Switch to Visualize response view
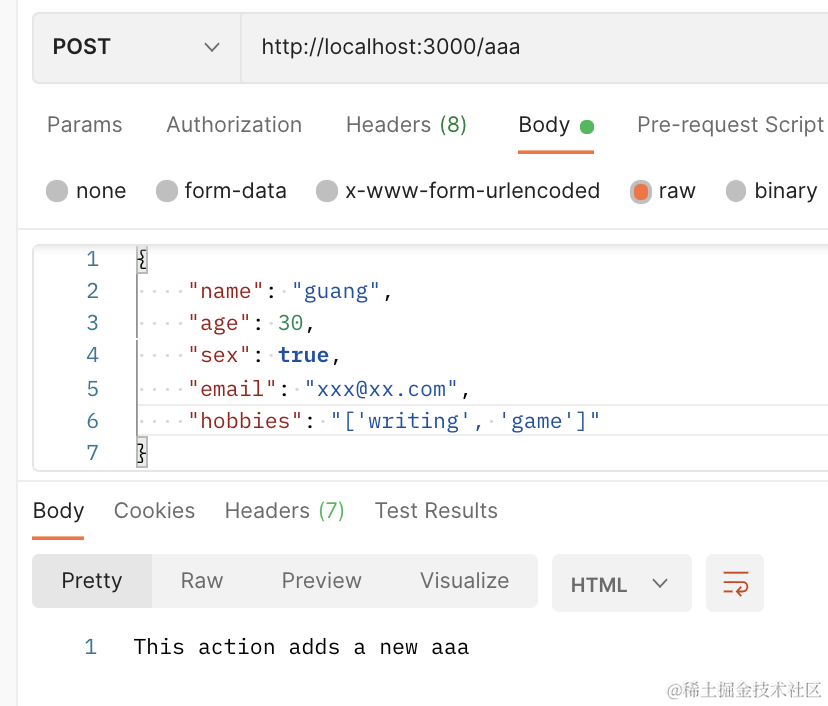This screenshot has width=828, height=706. [464, 581]
